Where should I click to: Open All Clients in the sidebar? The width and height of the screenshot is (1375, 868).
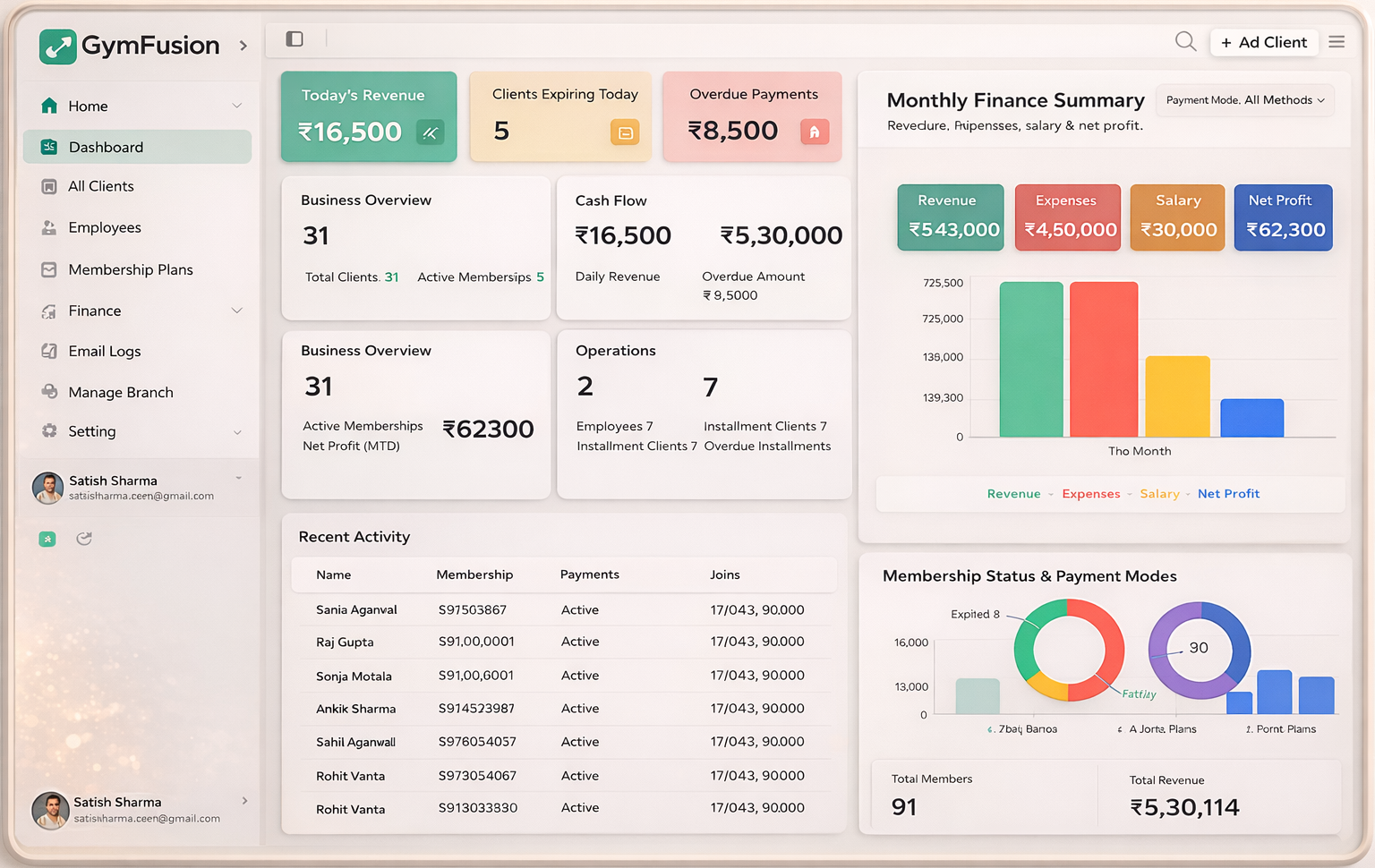[101, 186]
